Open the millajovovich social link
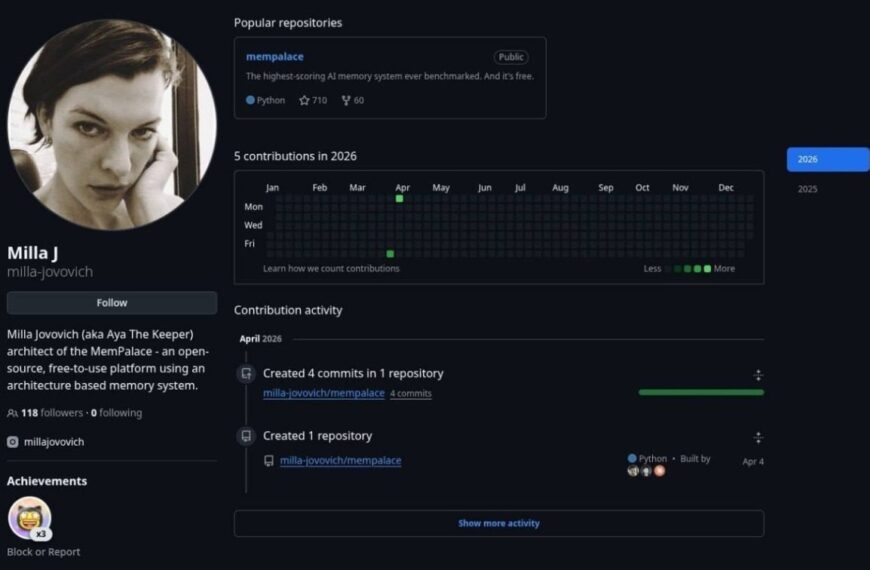This screenshot has width=870, height=570. [x=54, y=442]
